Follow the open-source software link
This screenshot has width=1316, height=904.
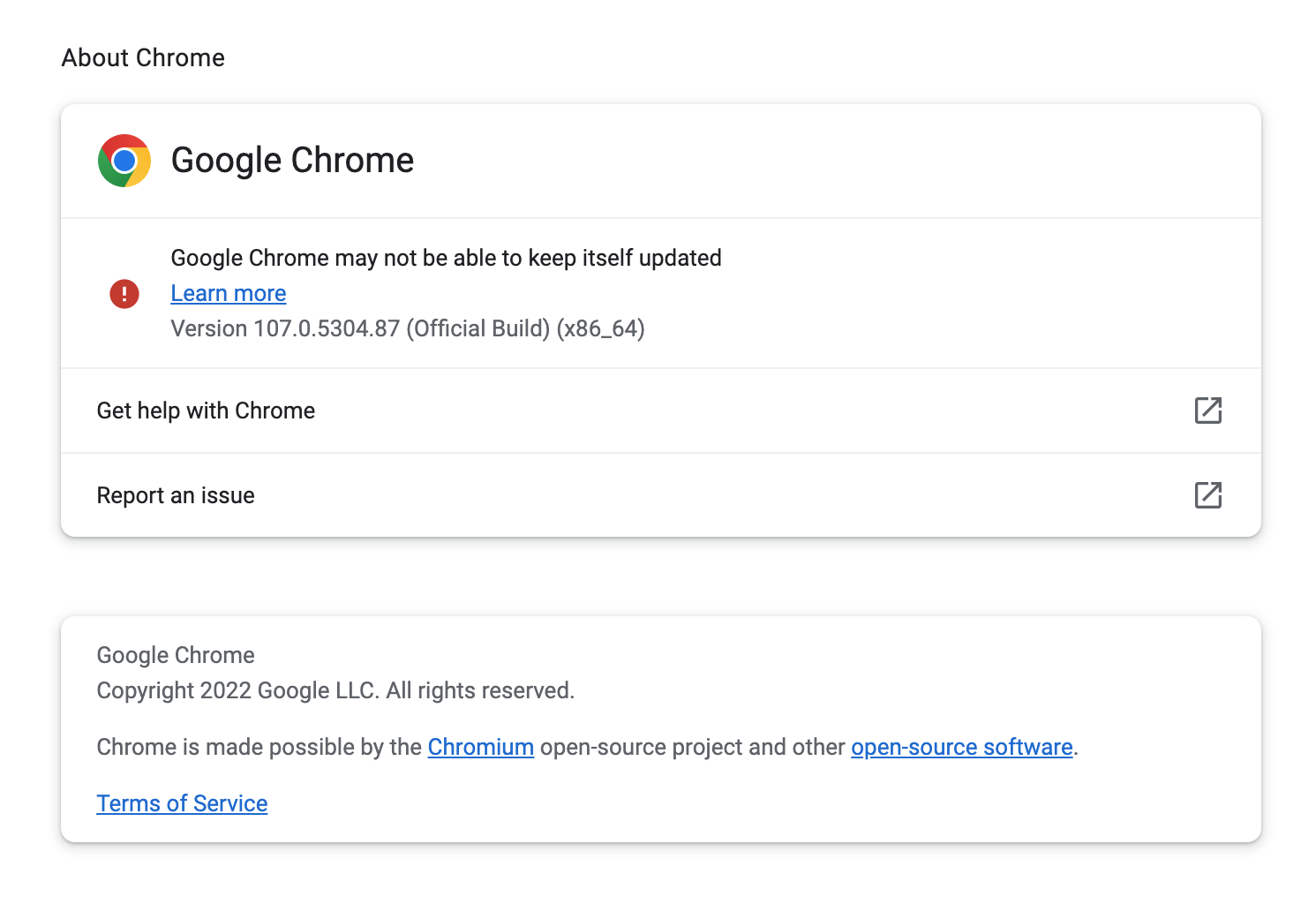[x=961, y=747]
